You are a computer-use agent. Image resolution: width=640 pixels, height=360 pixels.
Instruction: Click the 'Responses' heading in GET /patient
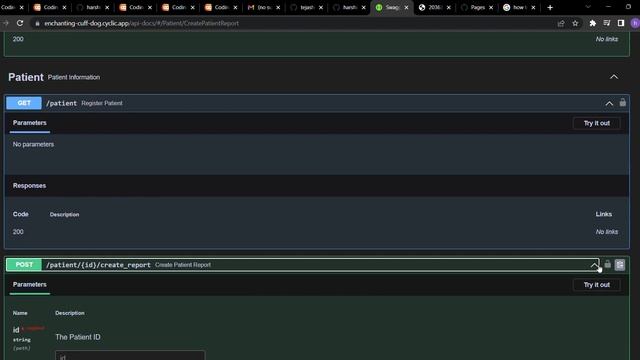29,186
